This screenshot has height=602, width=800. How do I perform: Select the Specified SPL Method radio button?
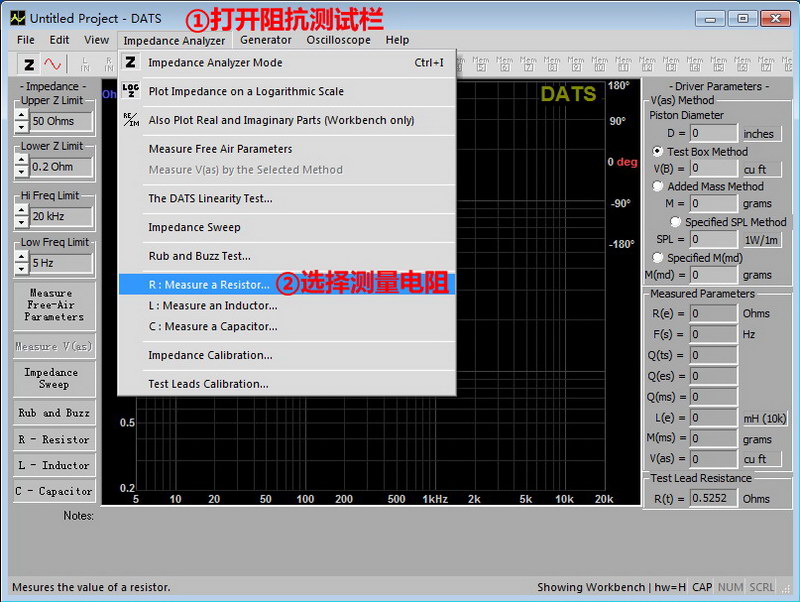pyautogui.click(x=676, y=222)
